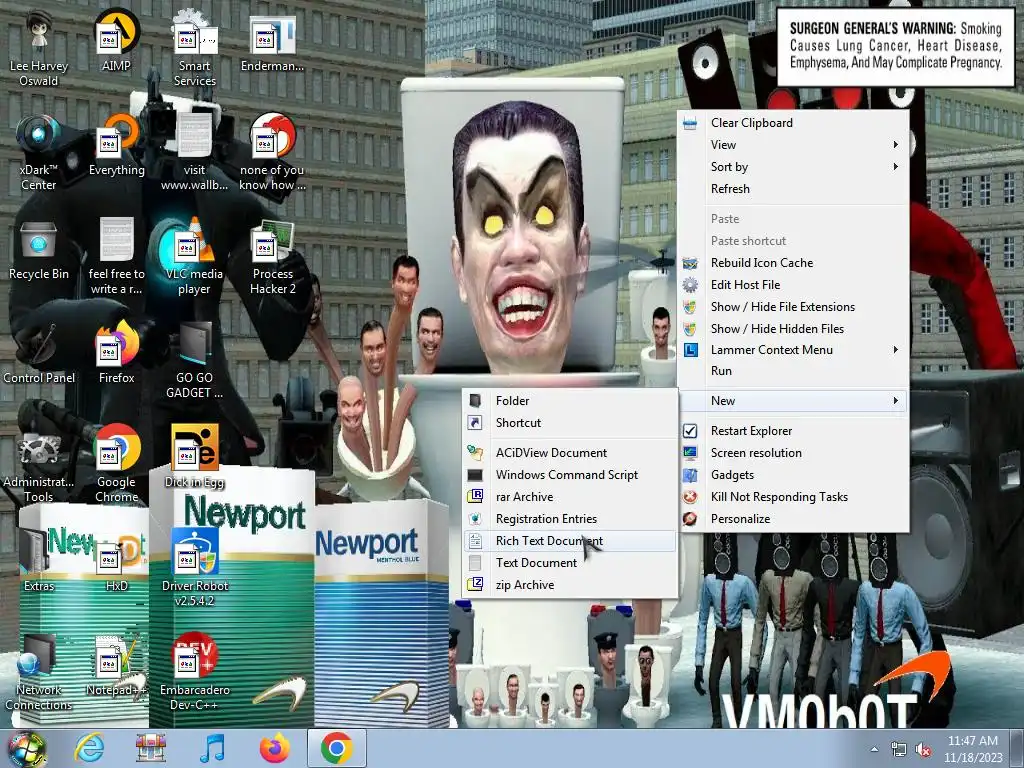Select the Firefox desktop shortcut
1024x768 pixels.
coord(116,354)
